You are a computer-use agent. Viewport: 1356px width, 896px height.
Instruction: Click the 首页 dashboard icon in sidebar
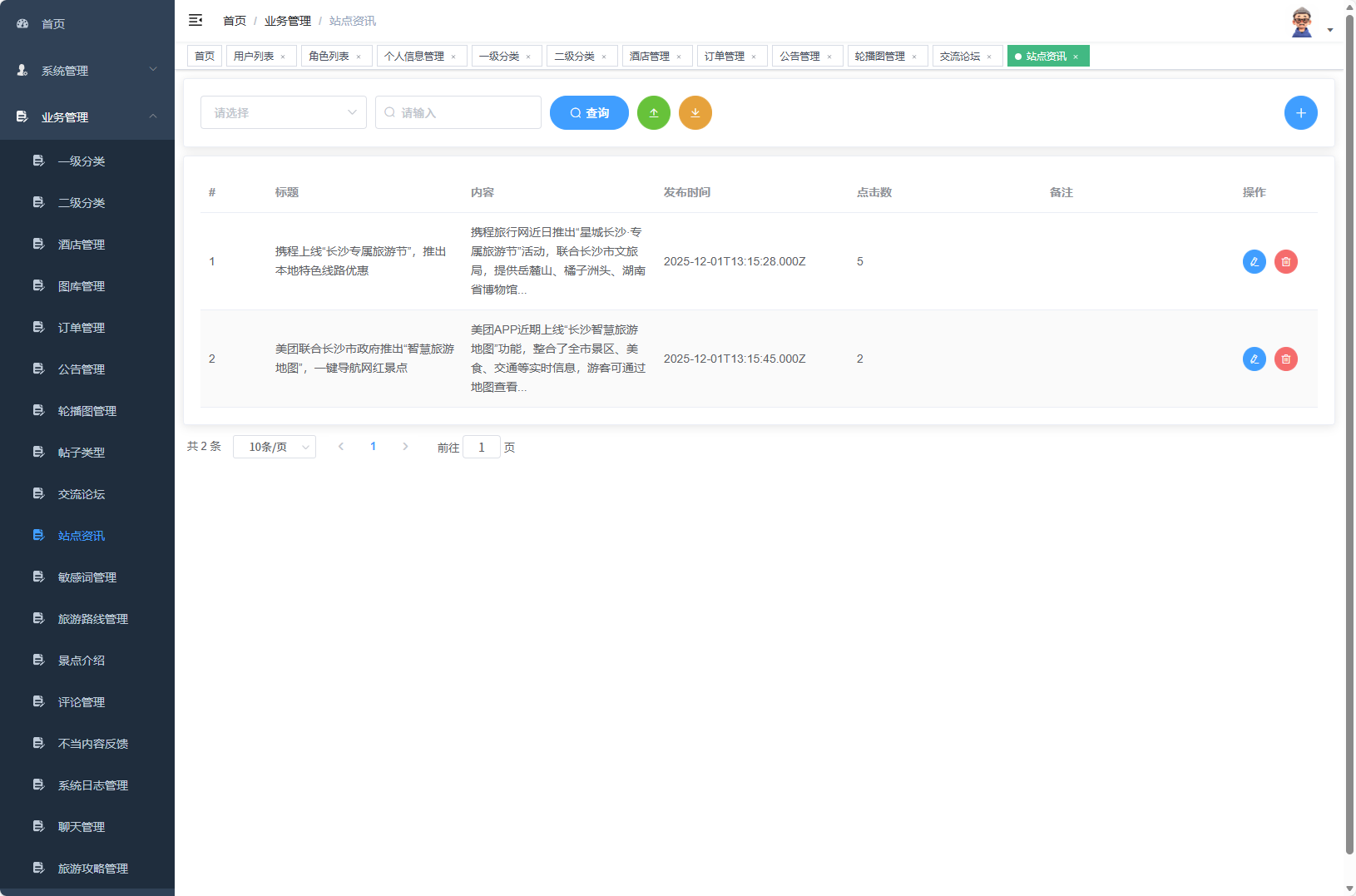[x=22, y=23]
